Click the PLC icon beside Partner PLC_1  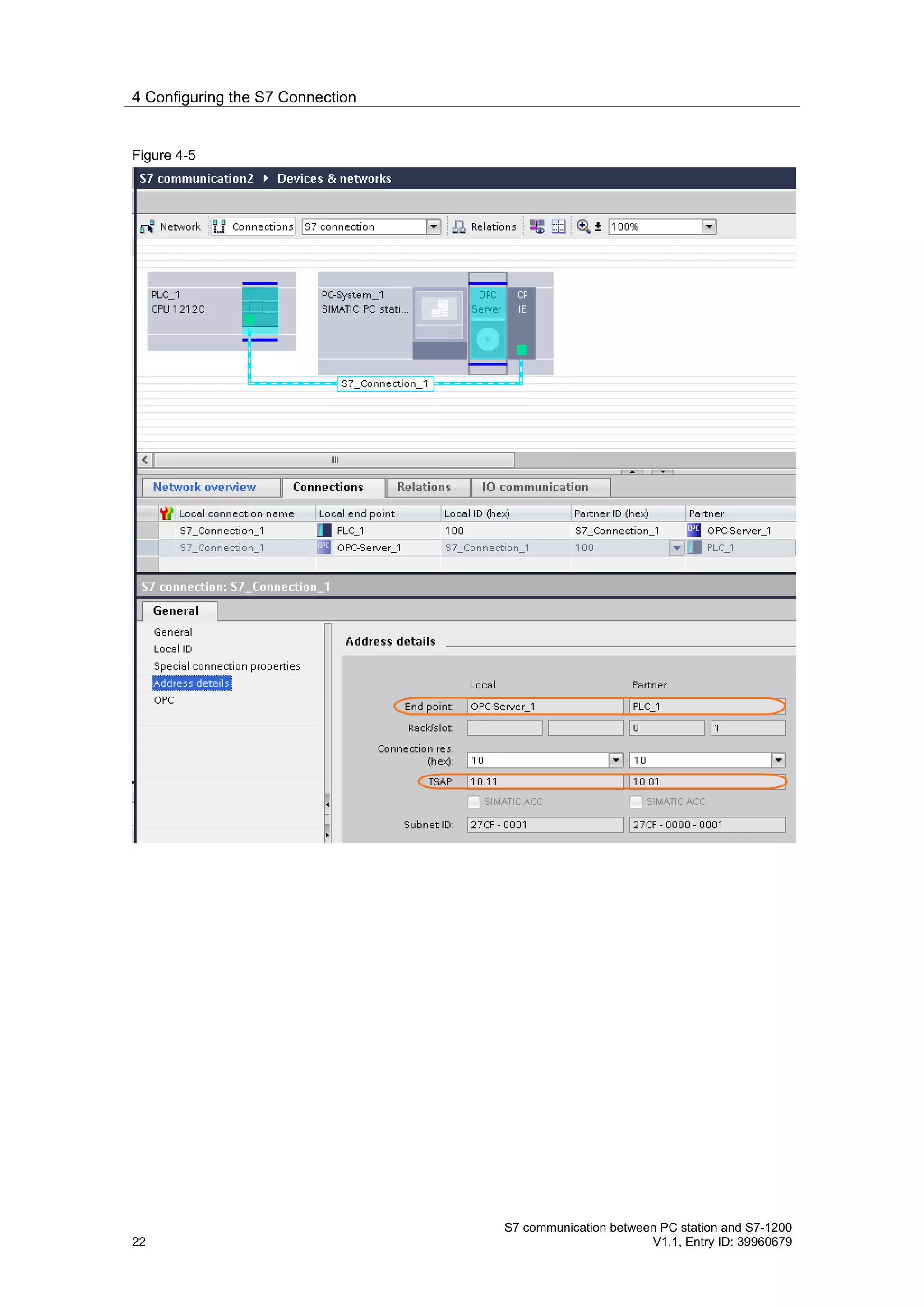(694, 548)
